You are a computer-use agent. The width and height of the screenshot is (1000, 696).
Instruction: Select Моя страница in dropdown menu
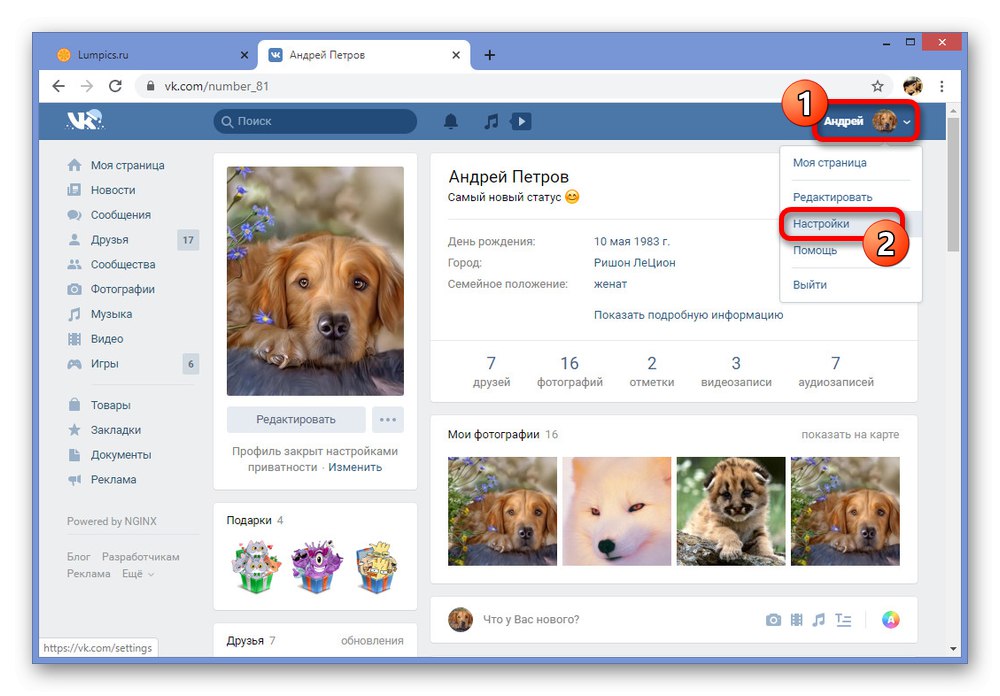[x=829, y=163]
